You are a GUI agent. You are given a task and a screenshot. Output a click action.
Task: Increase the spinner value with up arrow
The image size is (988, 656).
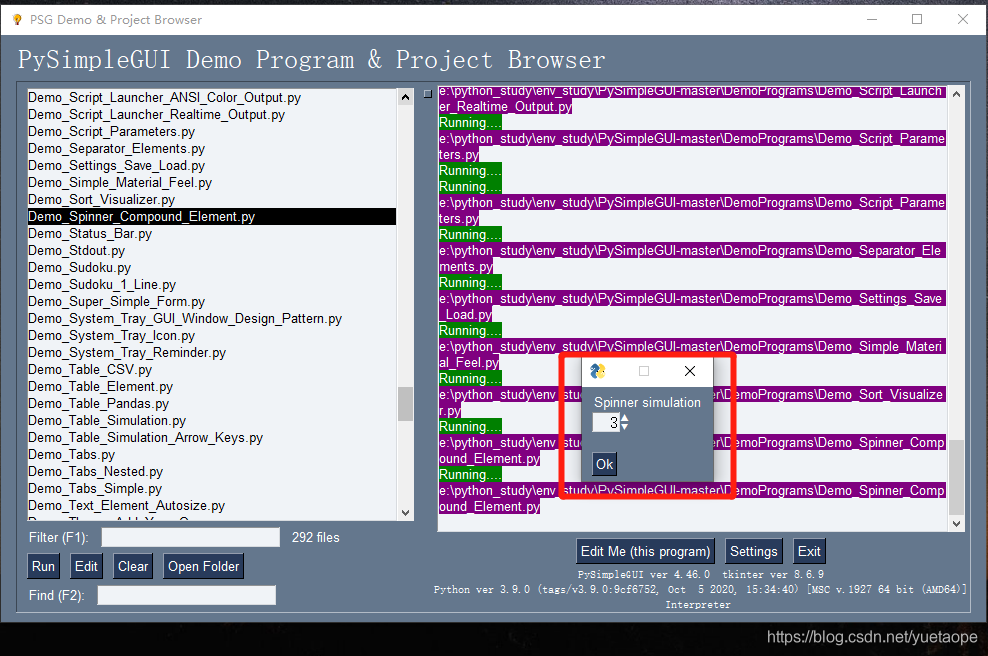[x=624, y=418]
